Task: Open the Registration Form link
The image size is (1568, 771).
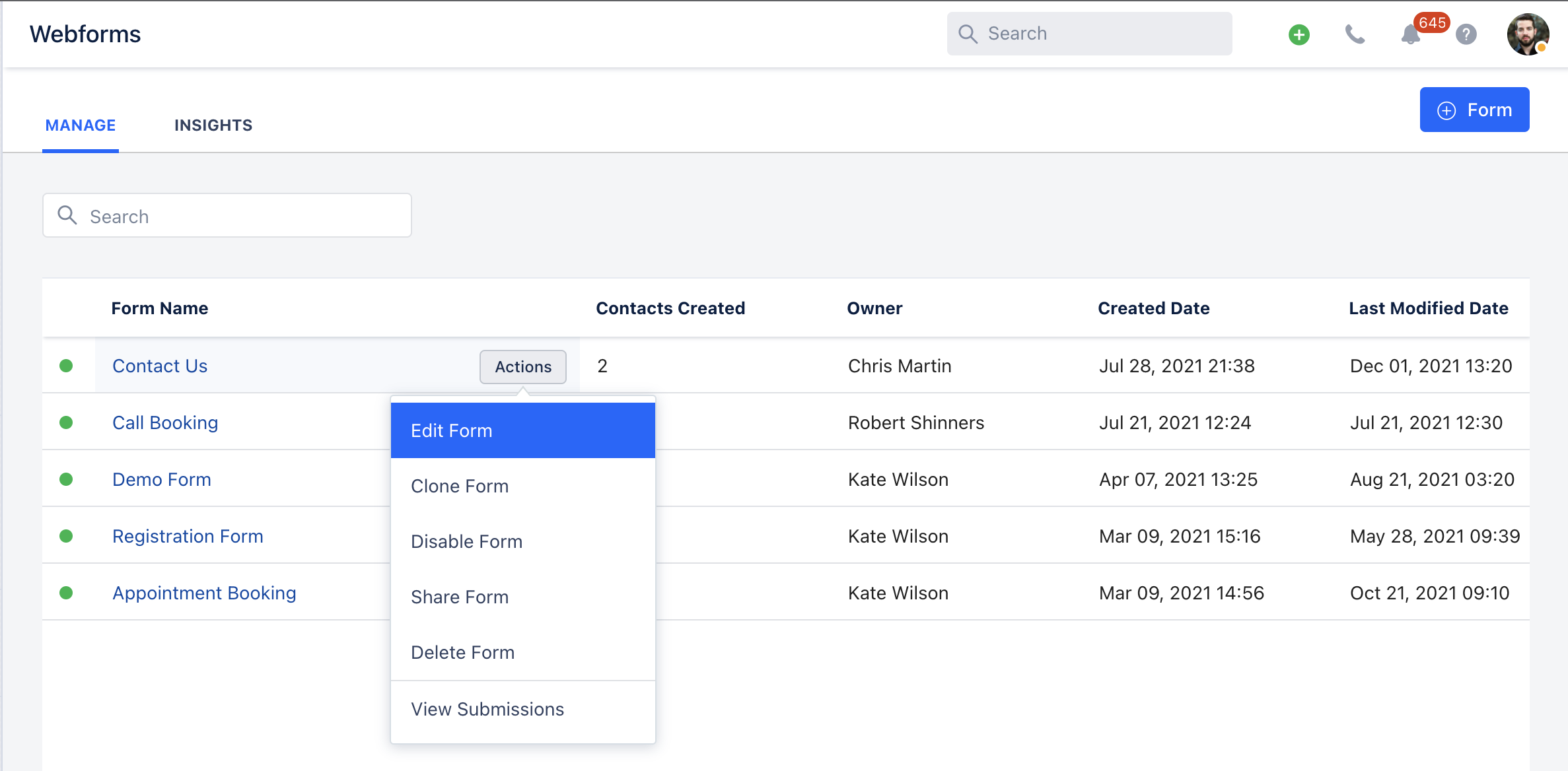Action: click(188, 536)
